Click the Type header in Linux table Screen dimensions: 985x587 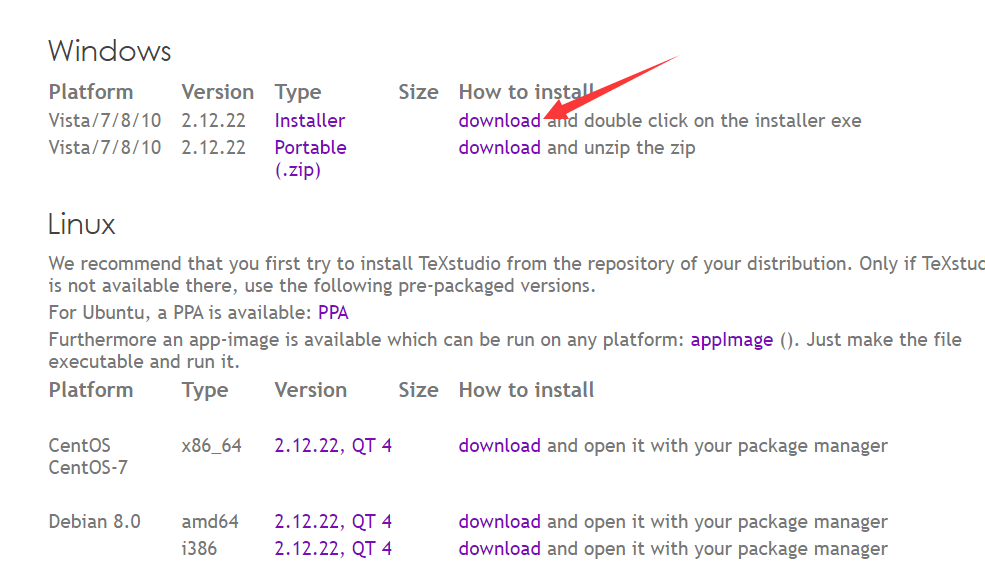[x=205, y=390]
